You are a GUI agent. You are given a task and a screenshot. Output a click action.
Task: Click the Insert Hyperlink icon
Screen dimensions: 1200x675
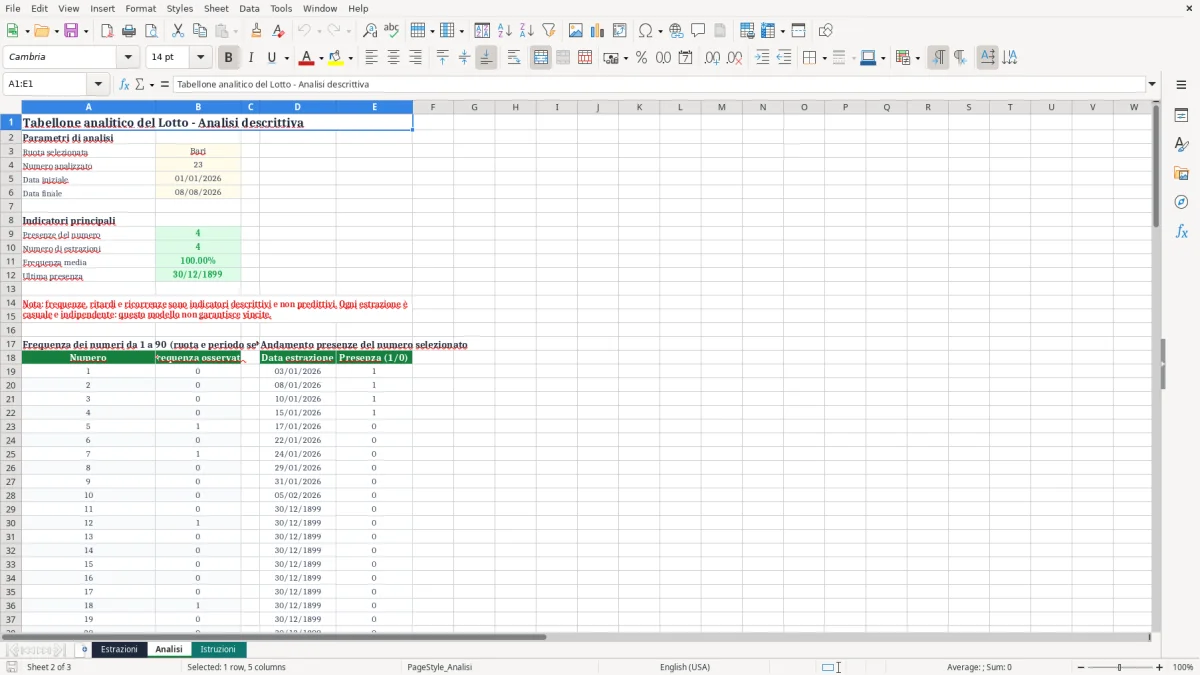pyautogui.click(x=677, y=31)
